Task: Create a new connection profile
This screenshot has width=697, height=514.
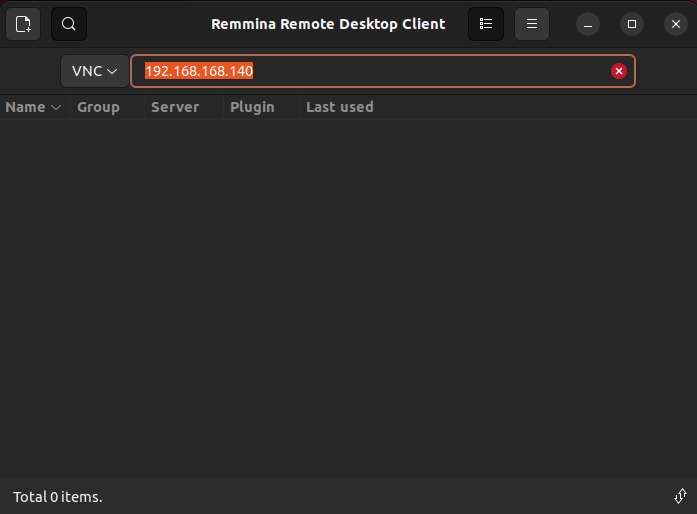Action: 23,23
